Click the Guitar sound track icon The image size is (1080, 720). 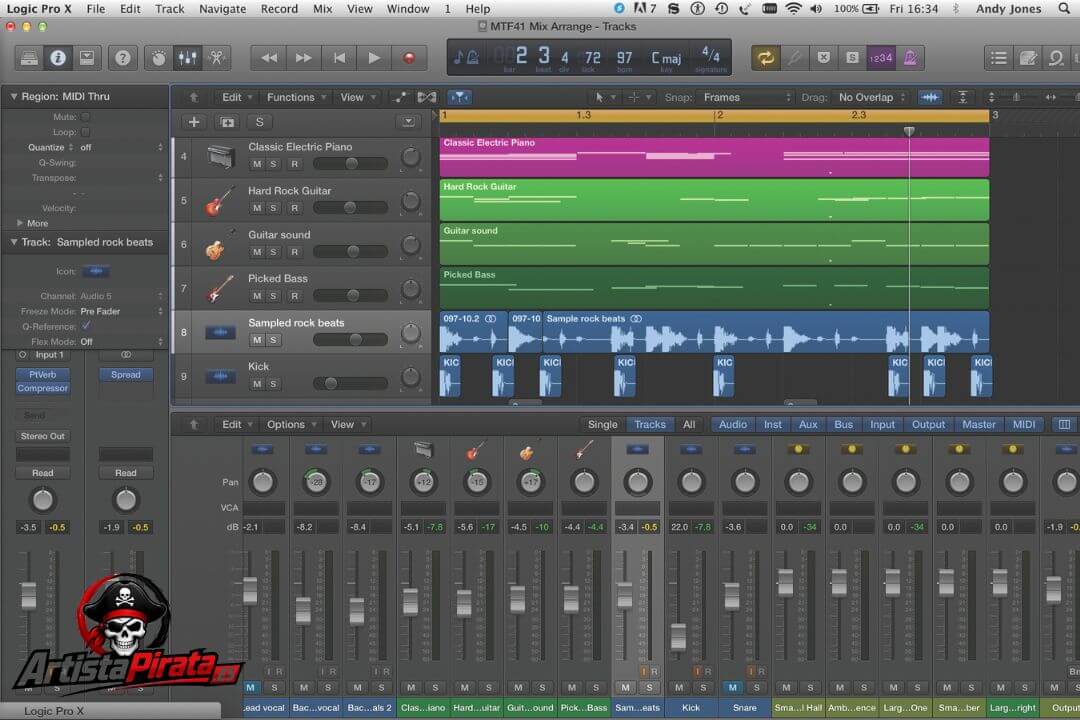tap(218, 246)
